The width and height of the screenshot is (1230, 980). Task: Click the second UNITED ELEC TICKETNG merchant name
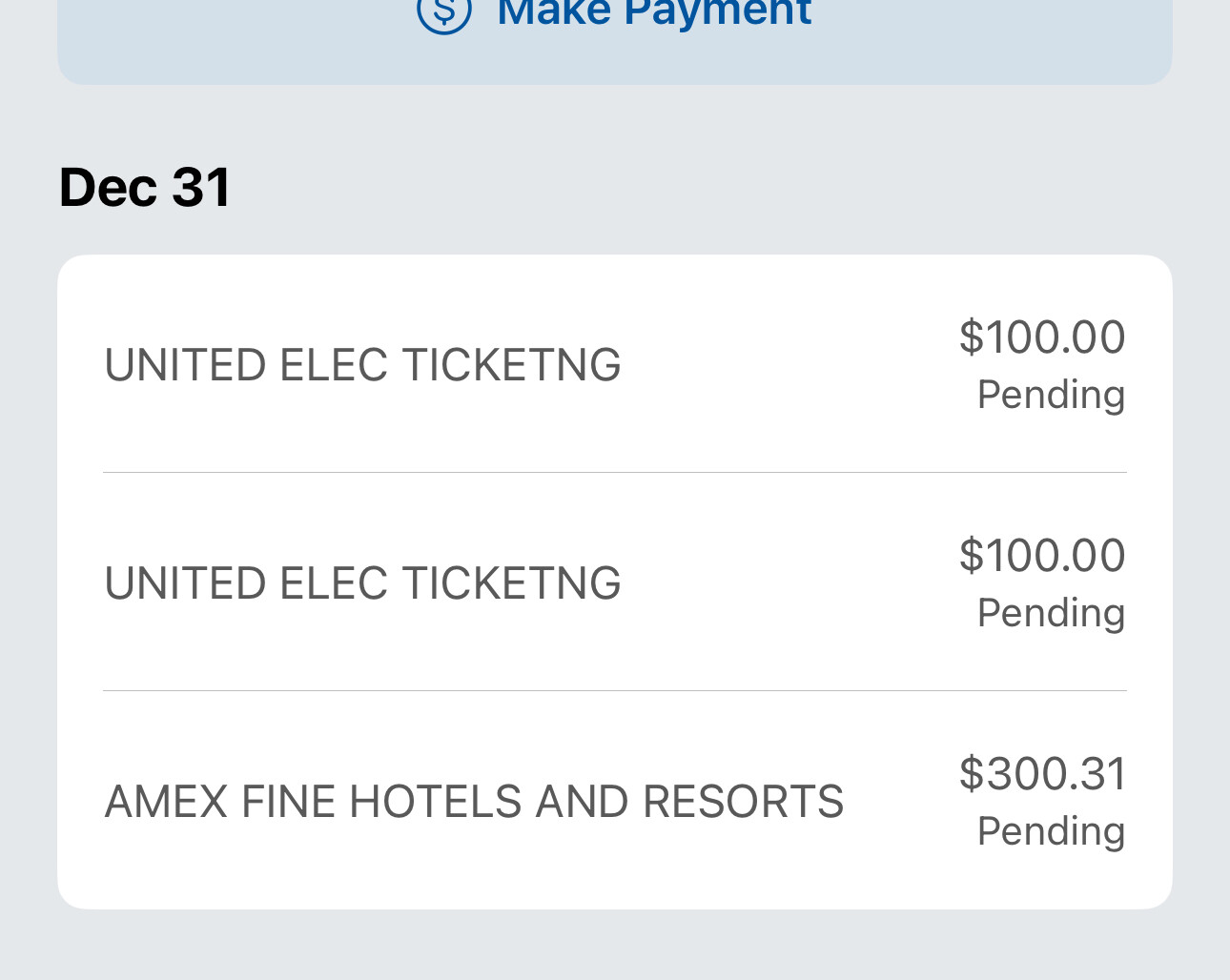pyautogui.click(x=362, y=583)
